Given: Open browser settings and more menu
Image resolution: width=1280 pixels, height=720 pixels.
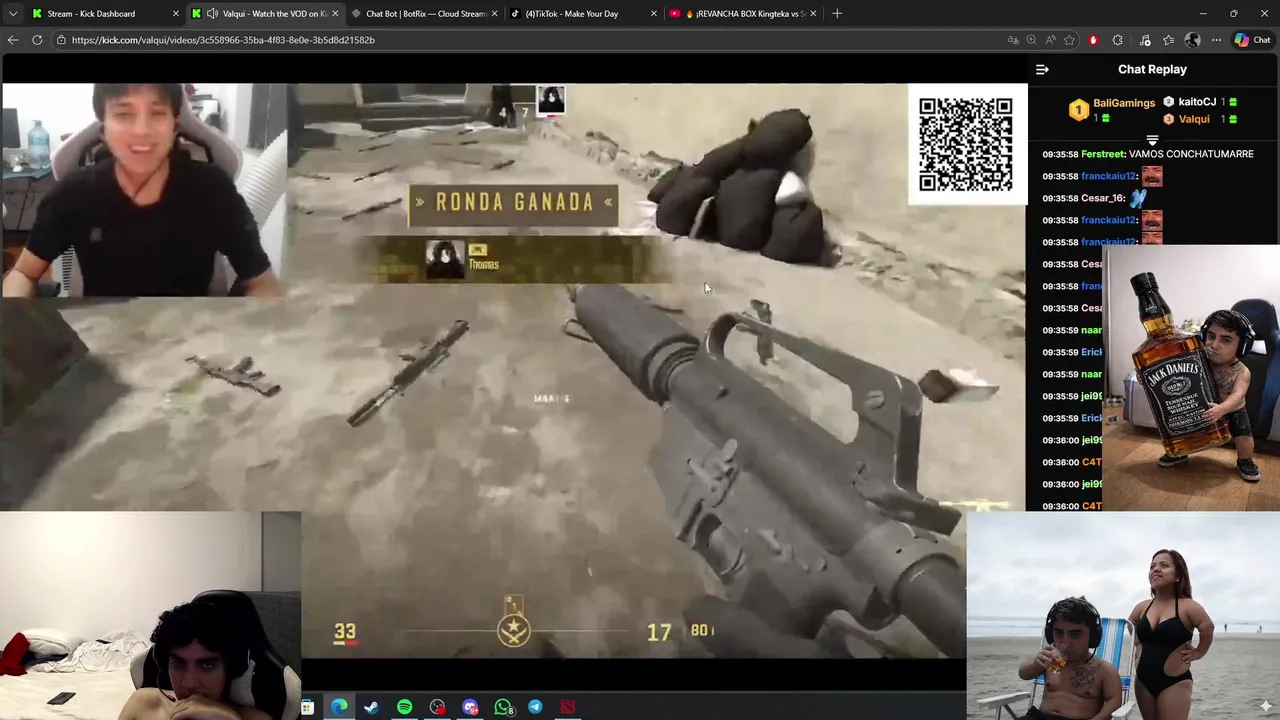Looking at the screenshot, I should click(x=1216, y=40).
